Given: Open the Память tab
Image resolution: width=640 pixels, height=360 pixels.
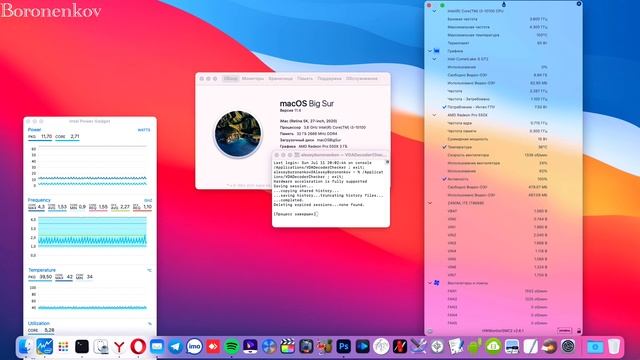Looking at the screenshot, I should [x=305, y=78].
